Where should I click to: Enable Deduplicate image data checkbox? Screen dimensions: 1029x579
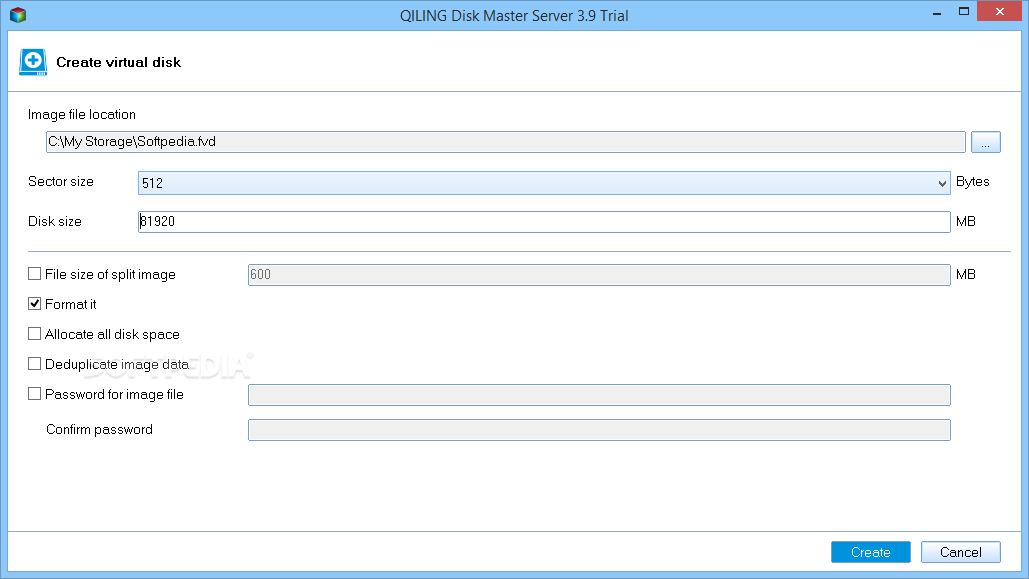coord(35,364)
